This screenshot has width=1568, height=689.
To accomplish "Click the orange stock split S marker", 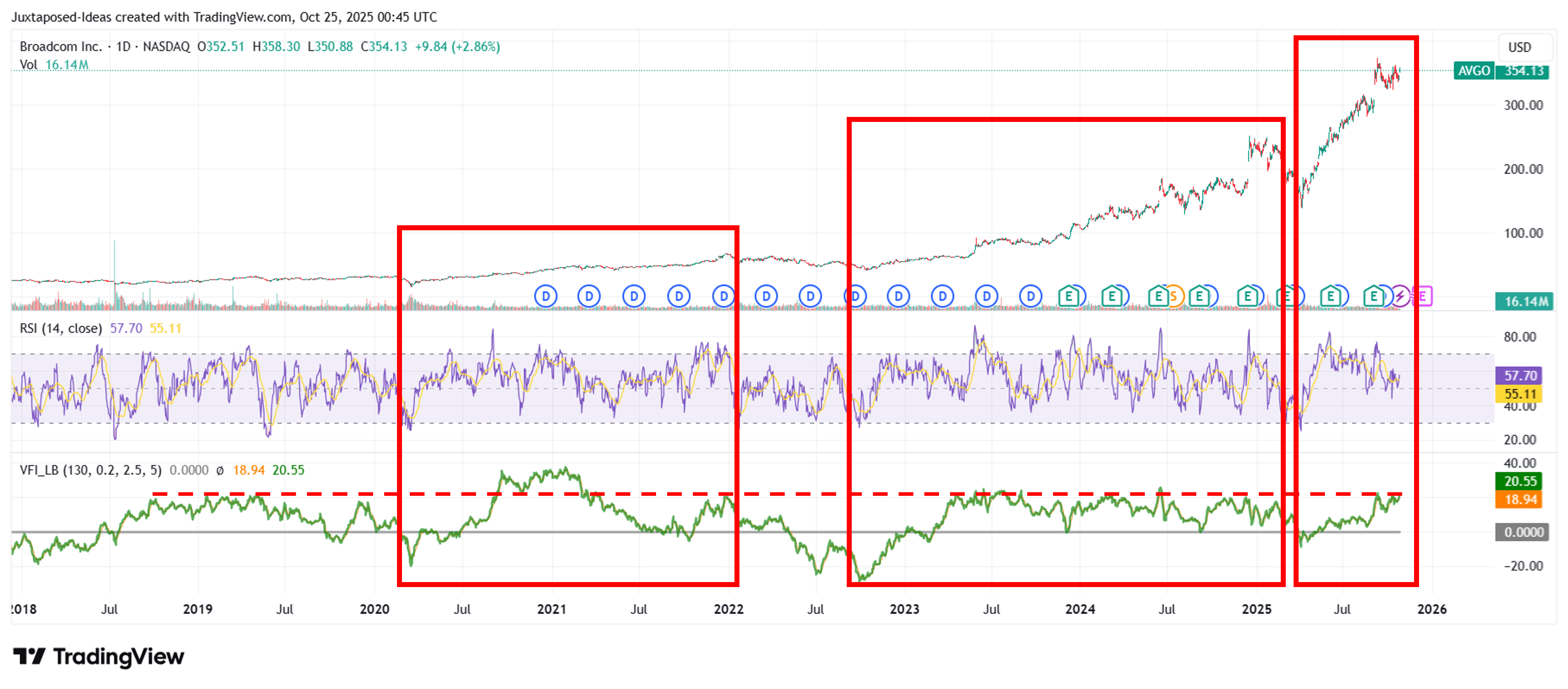I will click(x=1174, y=297).
